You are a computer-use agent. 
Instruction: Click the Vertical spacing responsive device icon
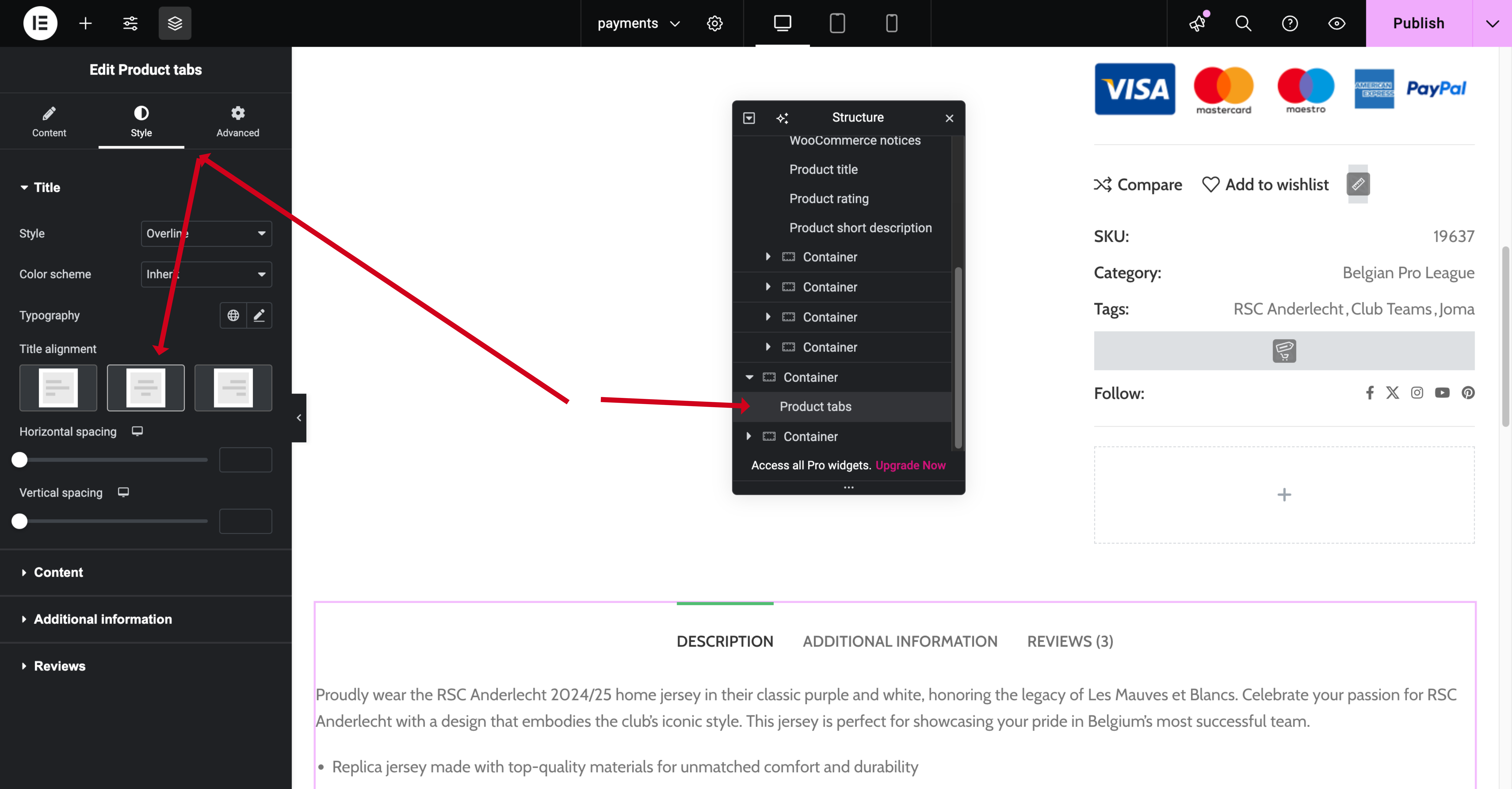click(x=123, y=492)
